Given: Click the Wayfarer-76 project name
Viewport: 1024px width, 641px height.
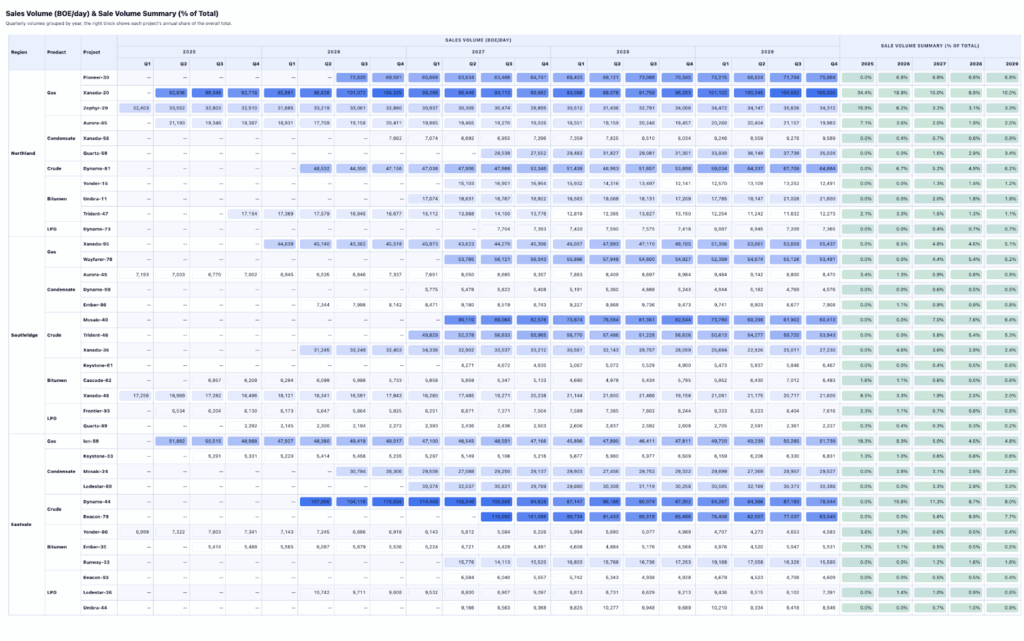Looking at the screenshot, I should (97, 259).
